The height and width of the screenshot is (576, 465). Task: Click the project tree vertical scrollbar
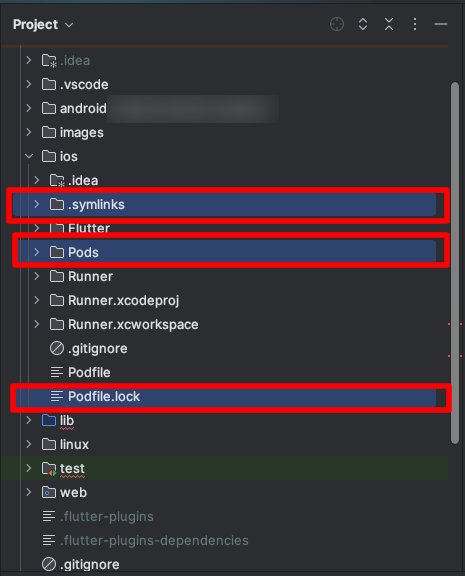coord(455,263)
